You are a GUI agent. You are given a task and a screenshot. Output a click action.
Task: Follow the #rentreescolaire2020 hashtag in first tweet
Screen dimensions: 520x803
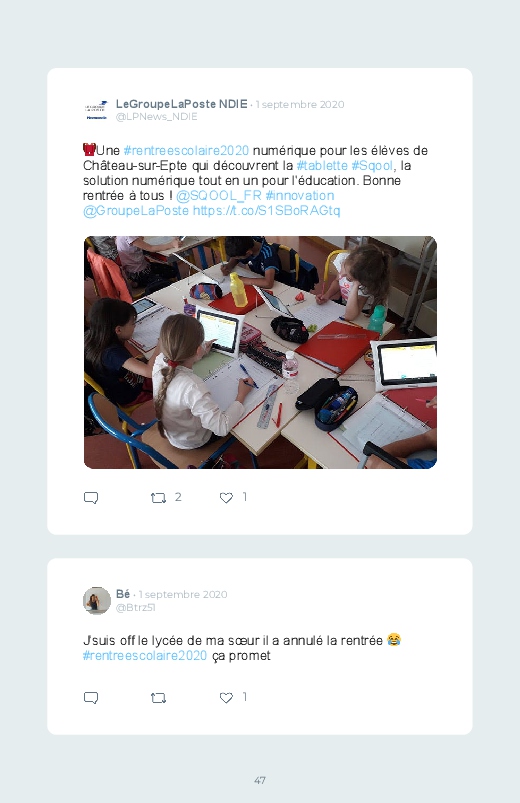[x=186, y=151]
